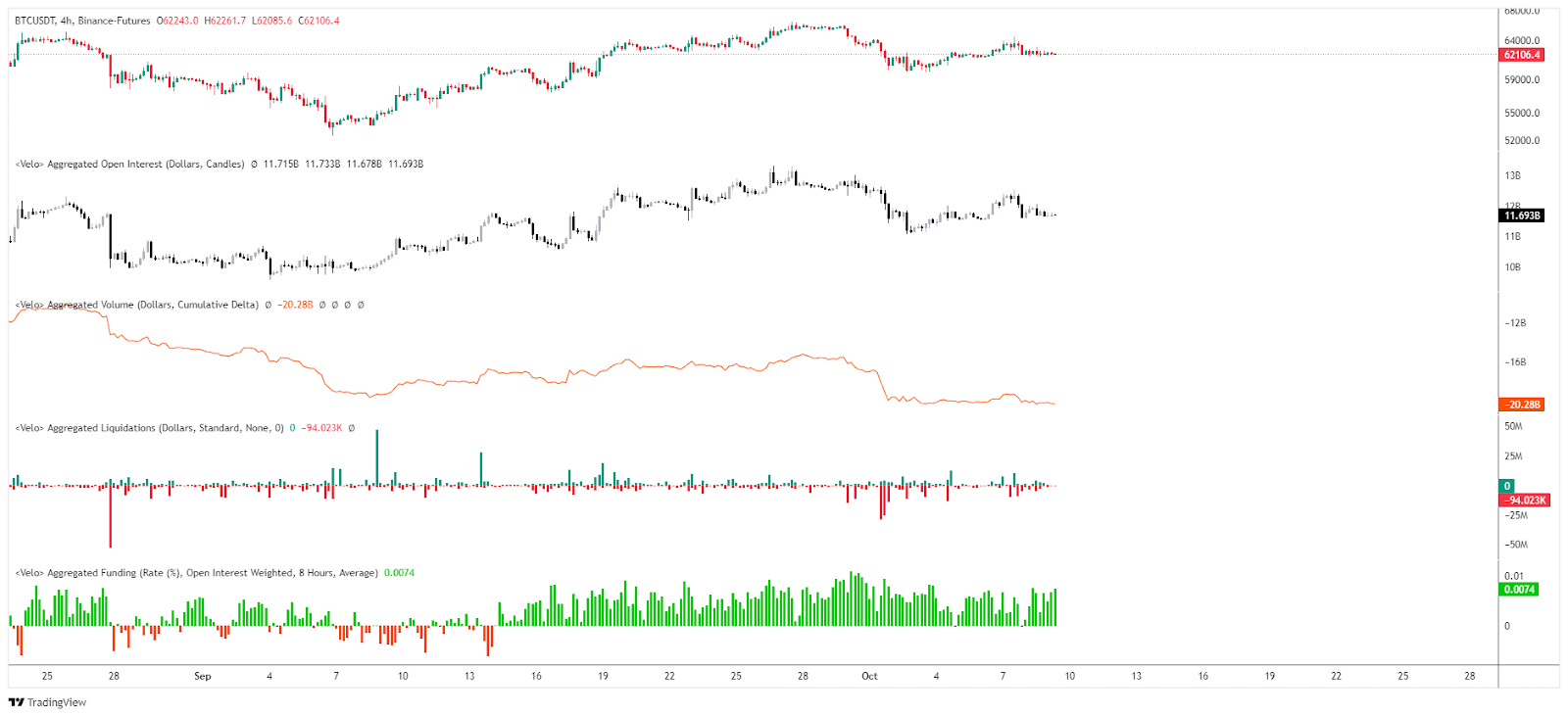Click the 52000.0 price axis label
Viewport: 1568px width, 717px height.
(x=1522, y=141)
